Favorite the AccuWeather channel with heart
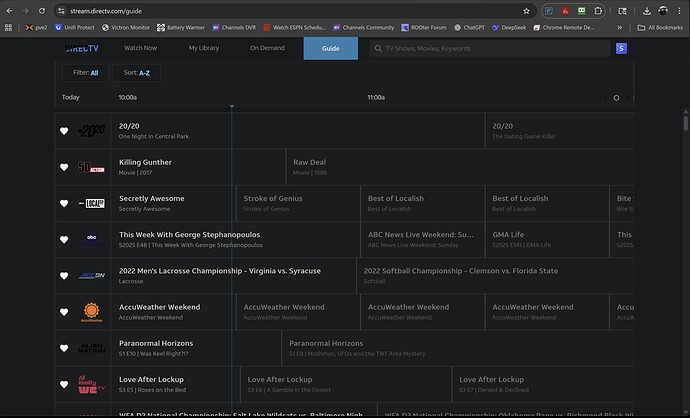Viewport: 690px width, 418px height. (64, 312)
